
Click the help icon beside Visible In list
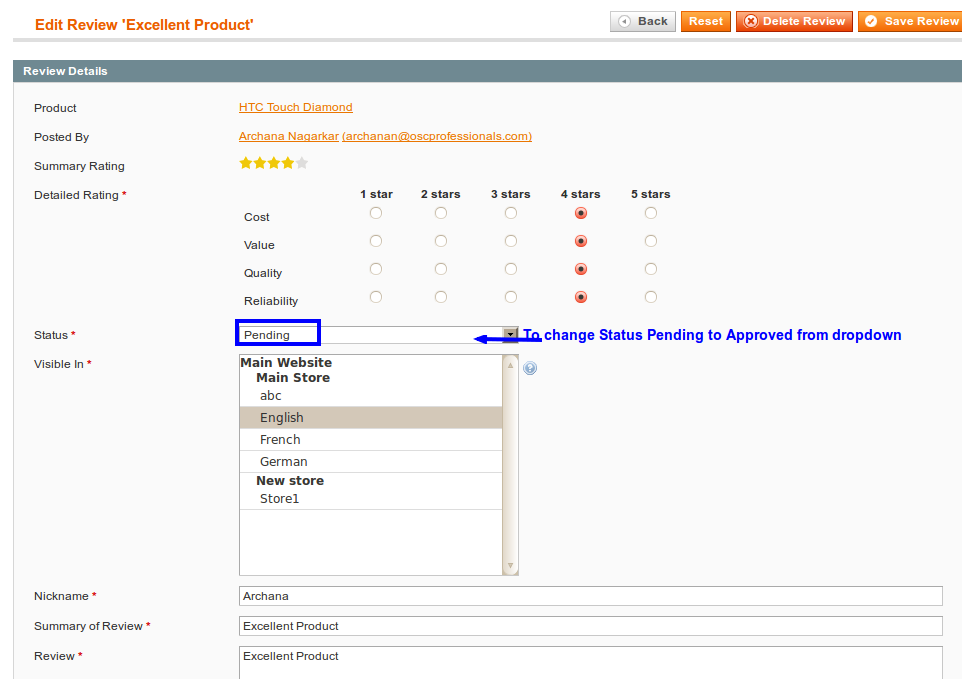[x=530, y=368]
